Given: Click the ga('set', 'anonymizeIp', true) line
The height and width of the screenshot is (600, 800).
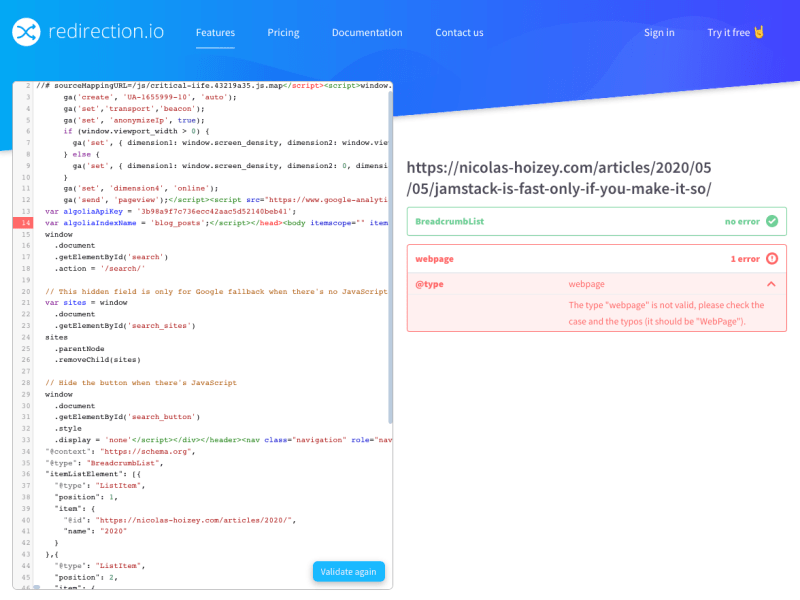Looking at the screenshot, I should coord(134,120).
